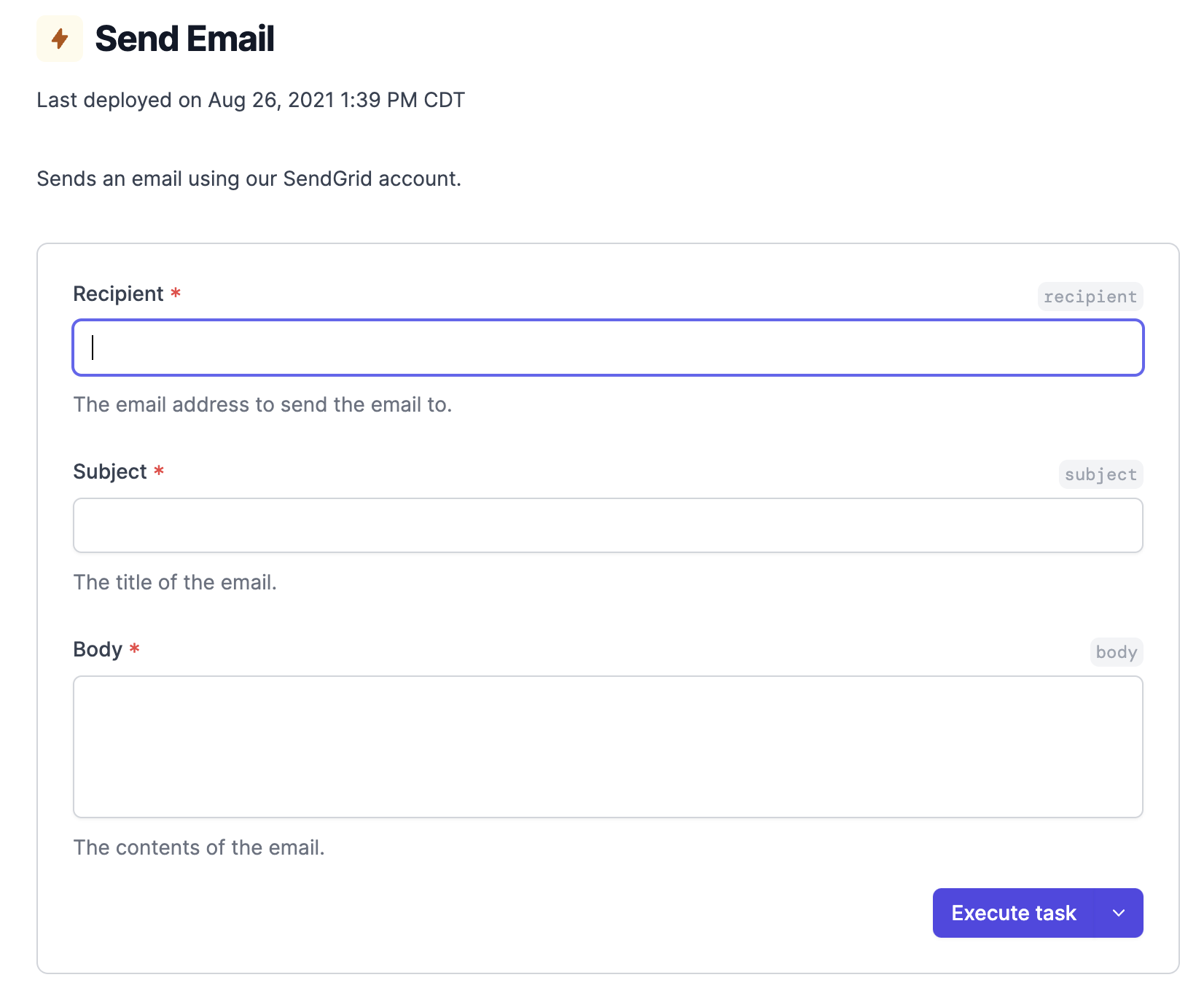Click 'The title of the email' hint
This screenshot has height=988, width=1204.
[175, 582]
